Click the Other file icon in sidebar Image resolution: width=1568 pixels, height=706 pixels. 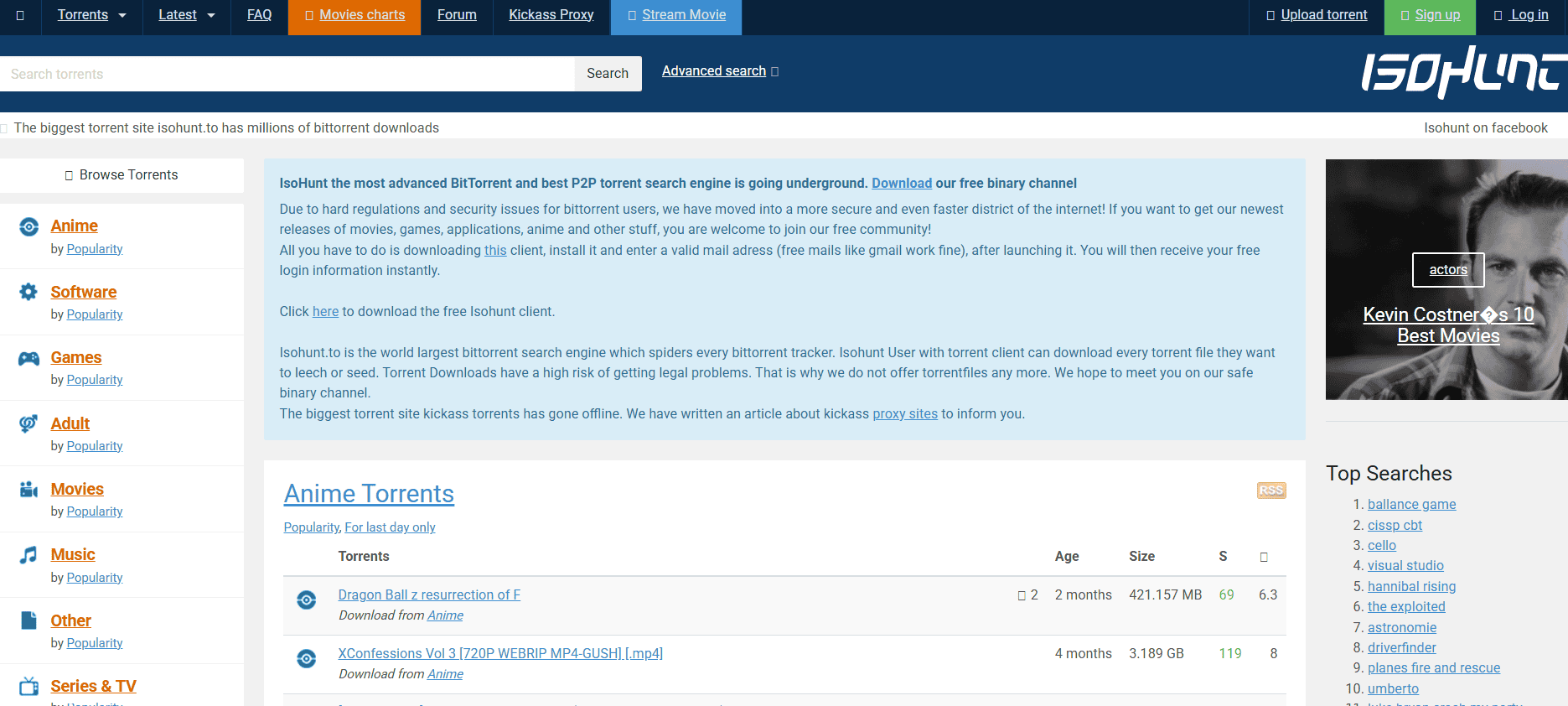[28, 620]
